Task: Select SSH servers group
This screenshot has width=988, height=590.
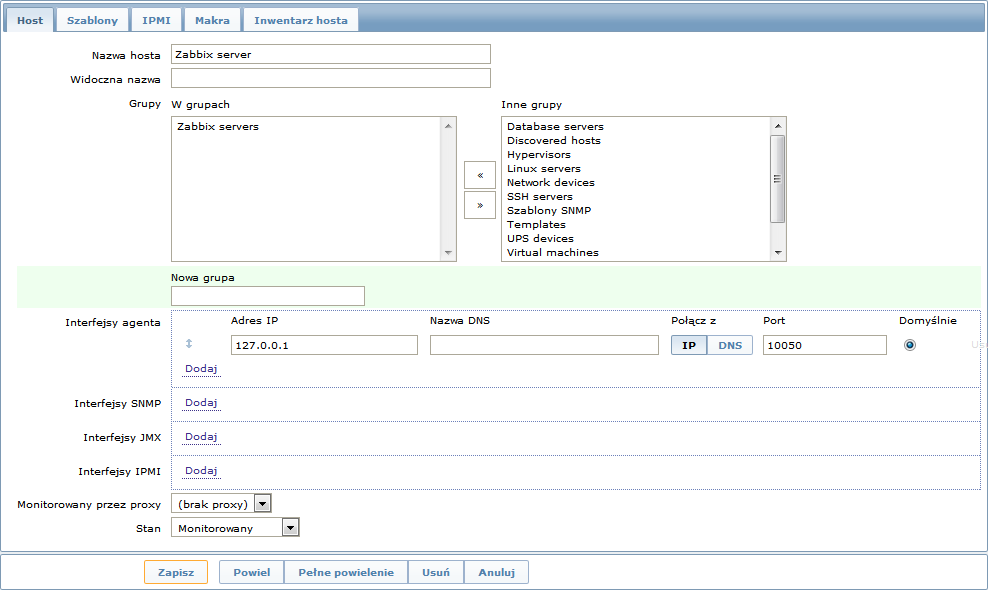Action: (540, 197)
